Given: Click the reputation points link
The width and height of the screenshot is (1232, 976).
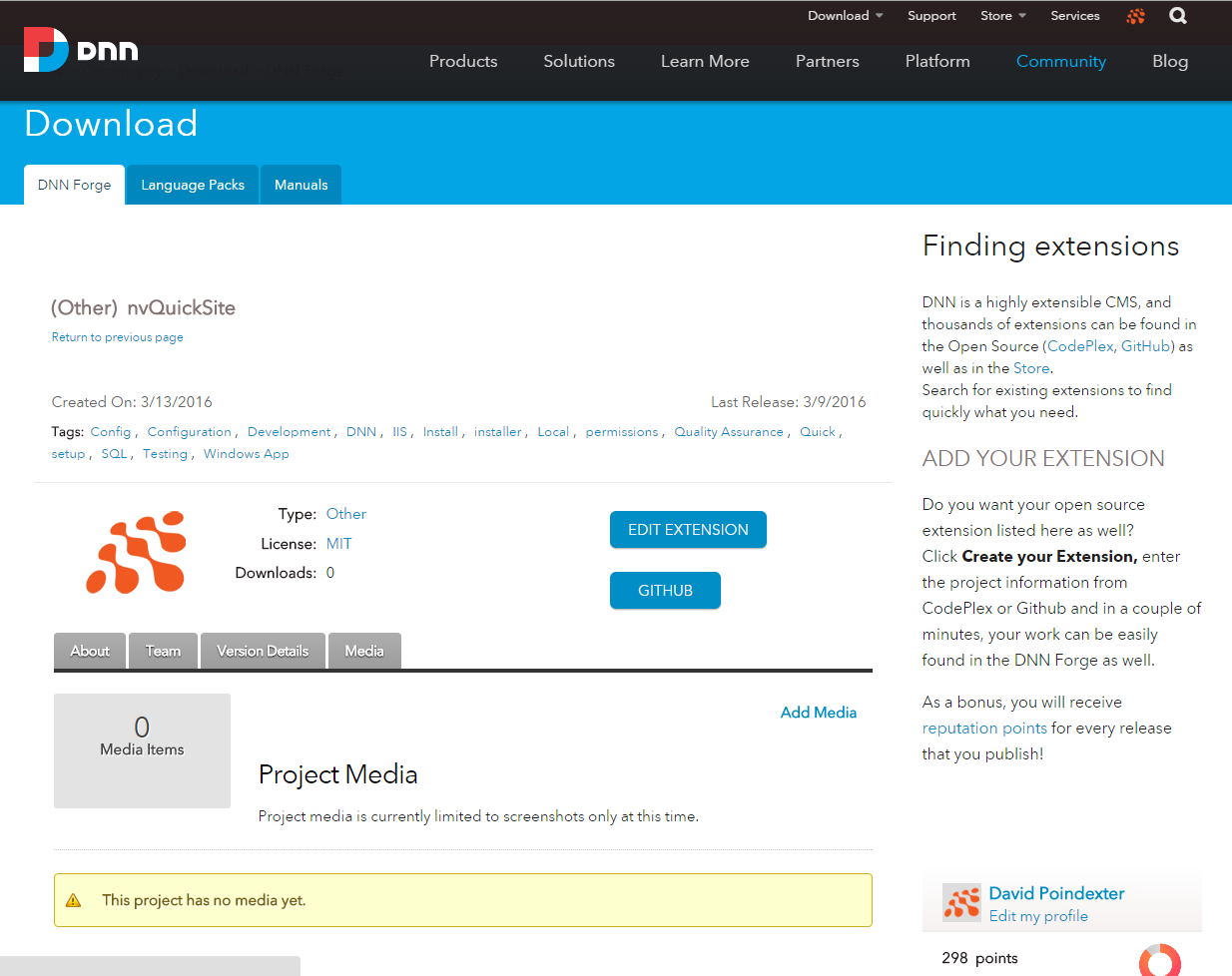Looking at the screenshot, I should coord(984,729).
